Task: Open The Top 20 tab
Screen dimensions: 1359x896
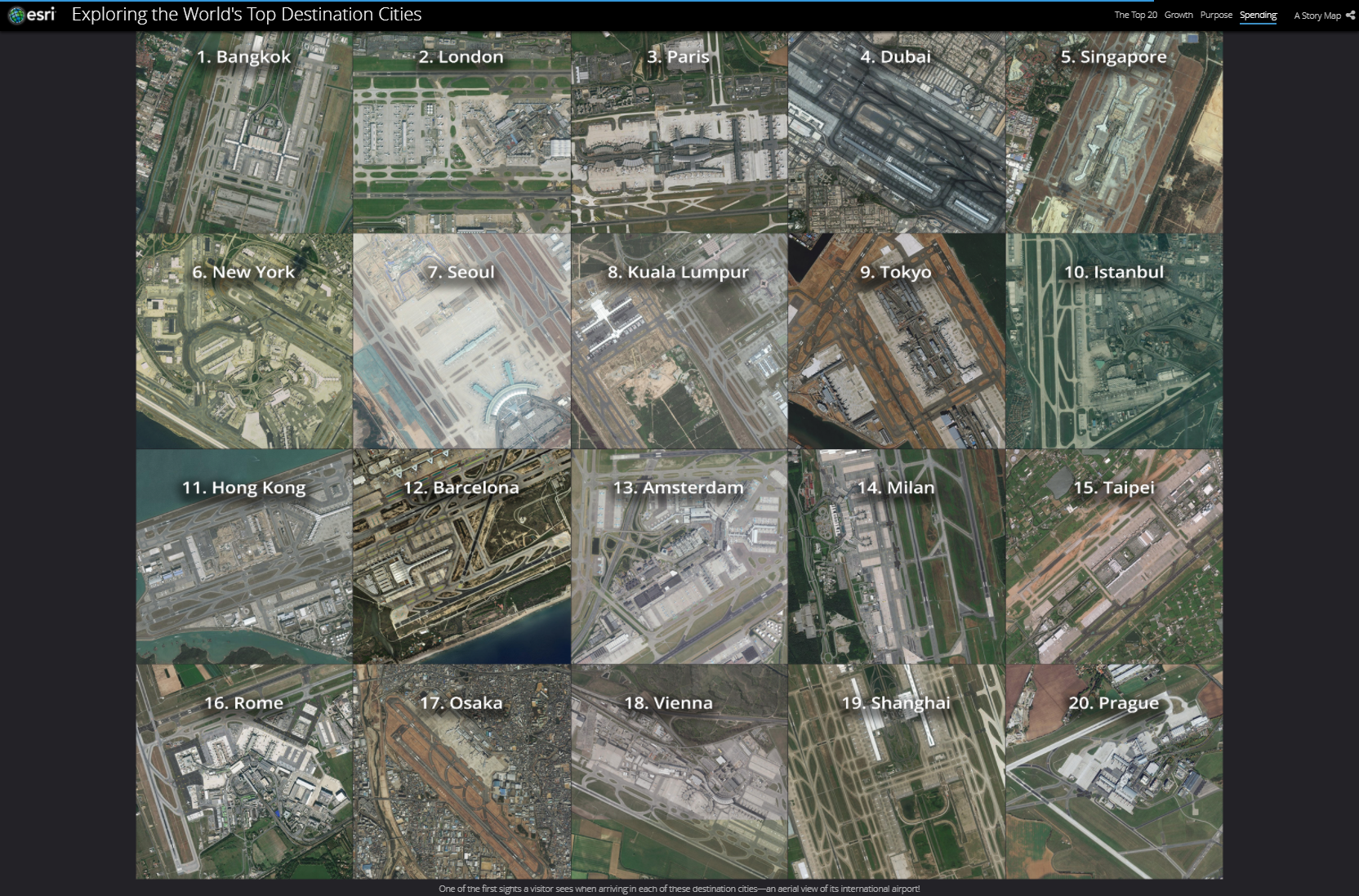Action: coord(1135,15)
